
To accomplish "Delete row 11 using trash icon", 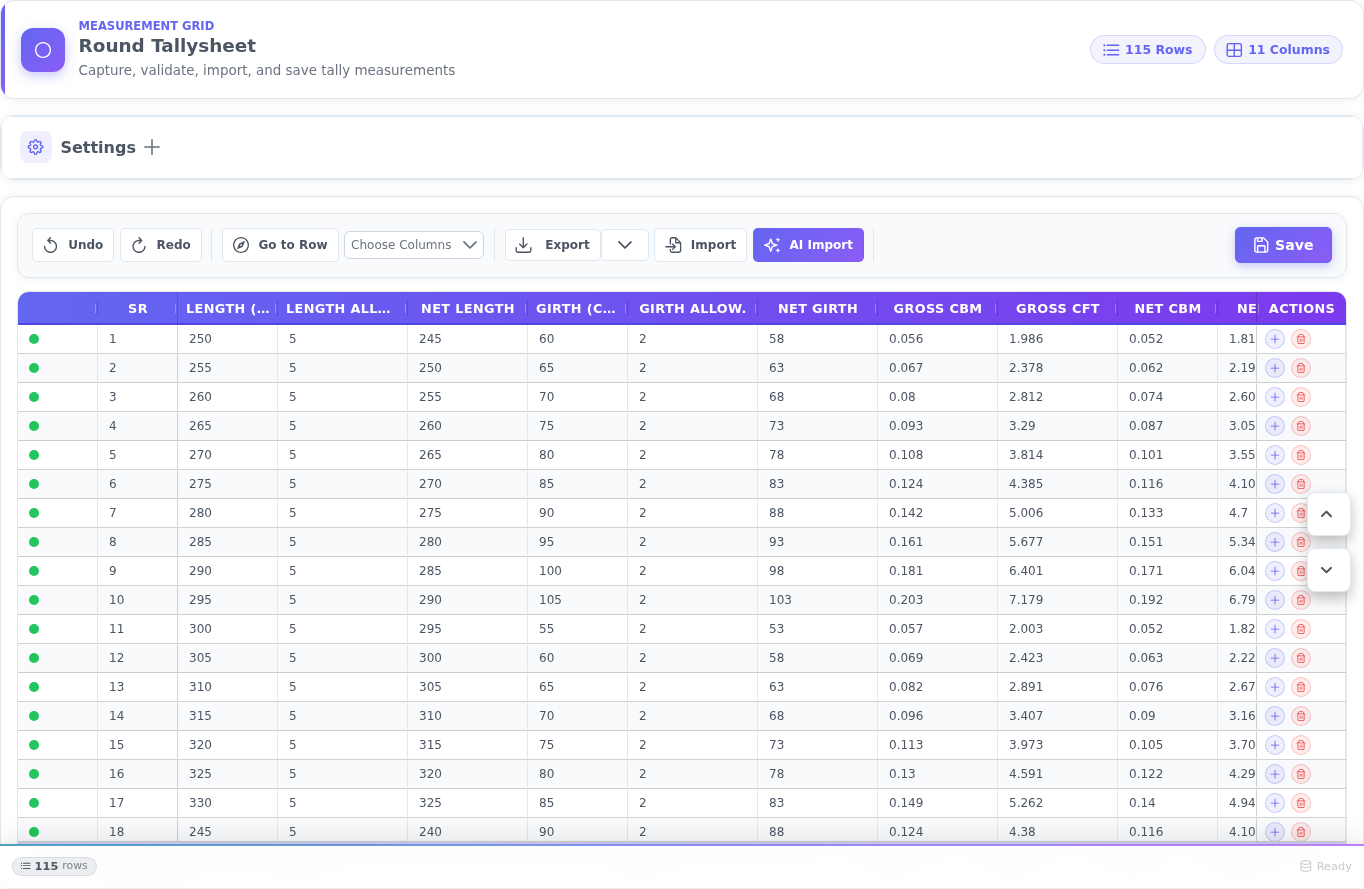I will pyautogui.click(x=1301, y=629).
